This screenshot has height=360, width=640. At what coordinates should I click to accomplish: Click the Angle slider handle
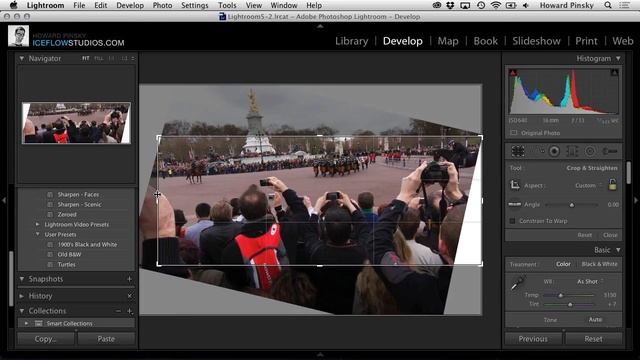coord(572,205)
